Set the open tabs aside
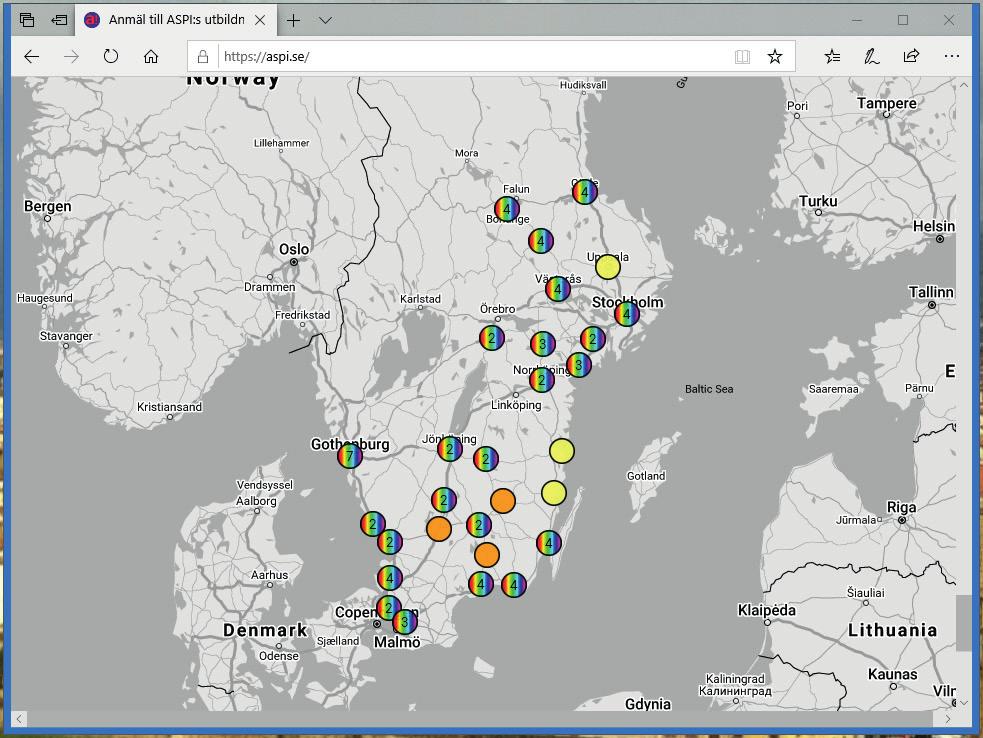This screenshot has height=738, width=983. pos(59,20)
